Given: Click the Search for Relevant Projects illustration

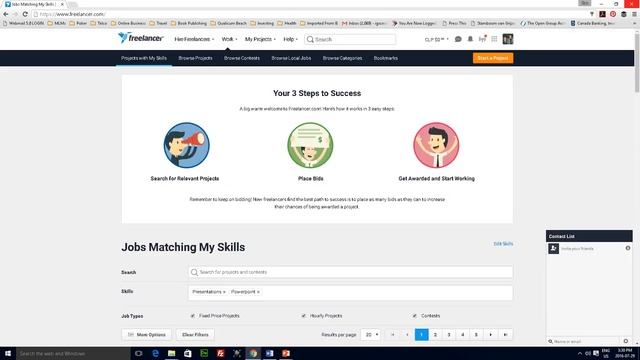Looking at the screenshot, I should tap(187, 145).
